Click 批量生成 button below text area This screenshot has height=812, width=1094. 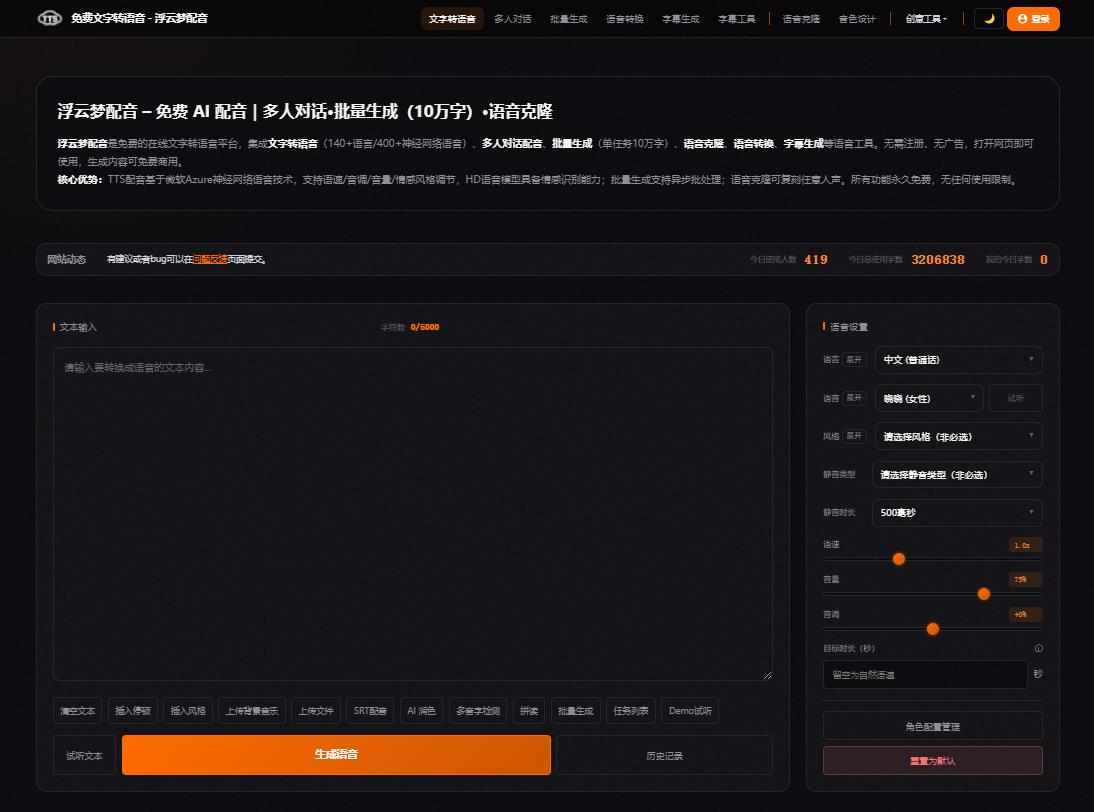pos(576,711)
